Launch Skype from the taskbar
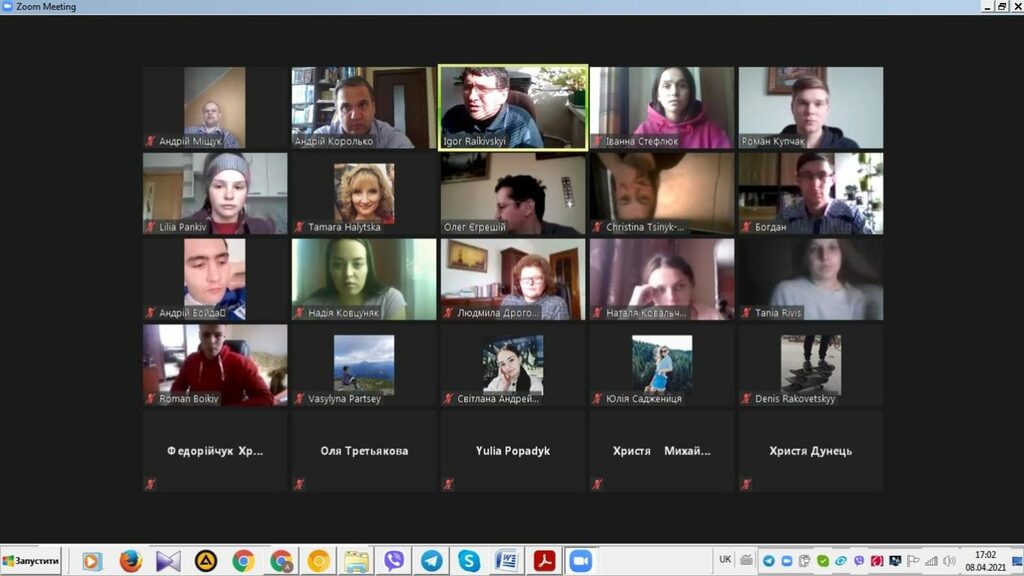 (x=468, y=561)
